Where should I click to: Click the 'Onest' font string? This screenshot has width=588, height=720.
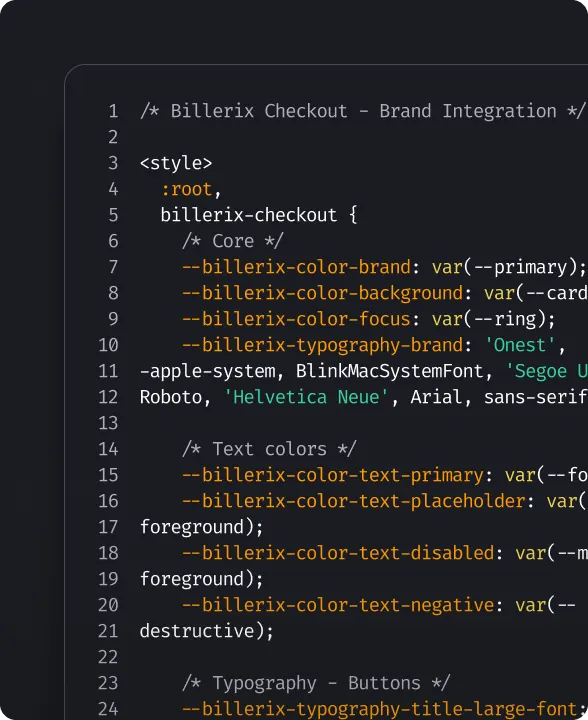(x=521, y=345)
